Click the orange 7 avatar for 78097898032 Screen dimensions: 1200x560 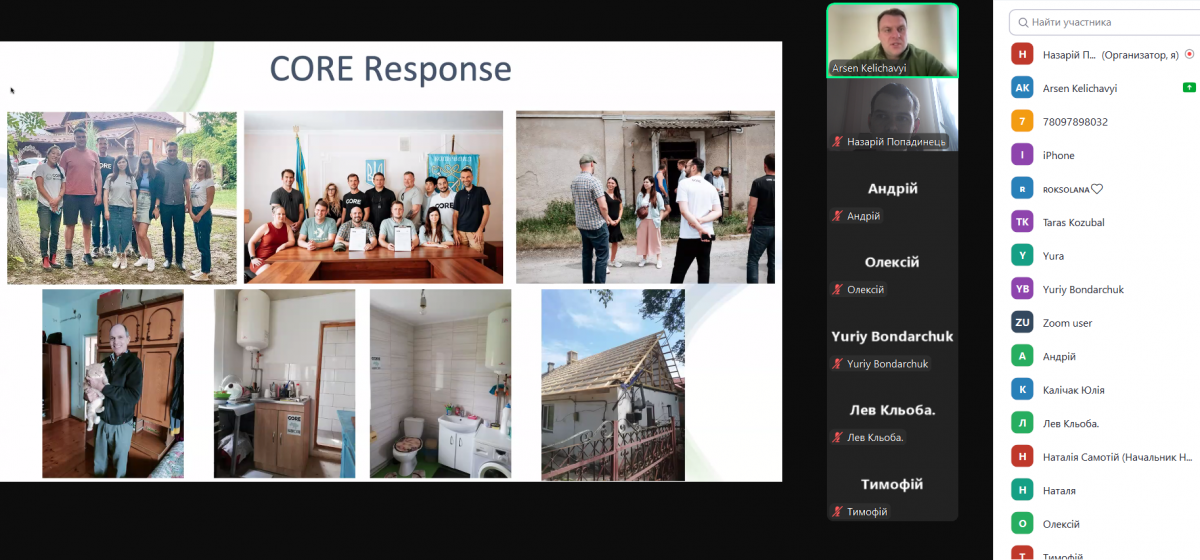[x=1022, y=122]
